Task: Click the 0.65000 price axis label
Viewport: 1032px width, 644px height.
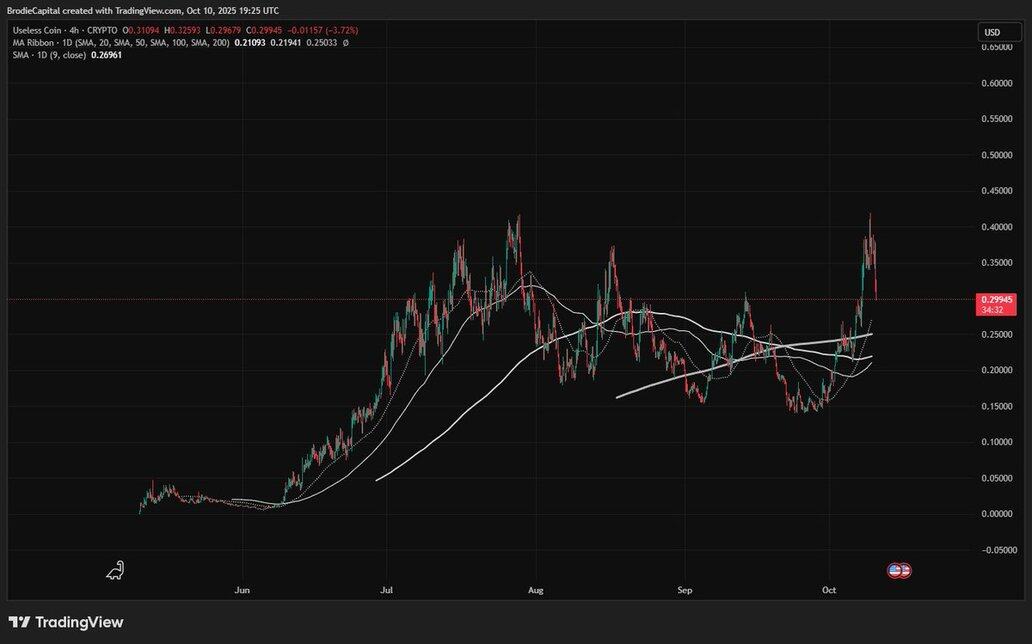Action: click(x=999, y=47)
